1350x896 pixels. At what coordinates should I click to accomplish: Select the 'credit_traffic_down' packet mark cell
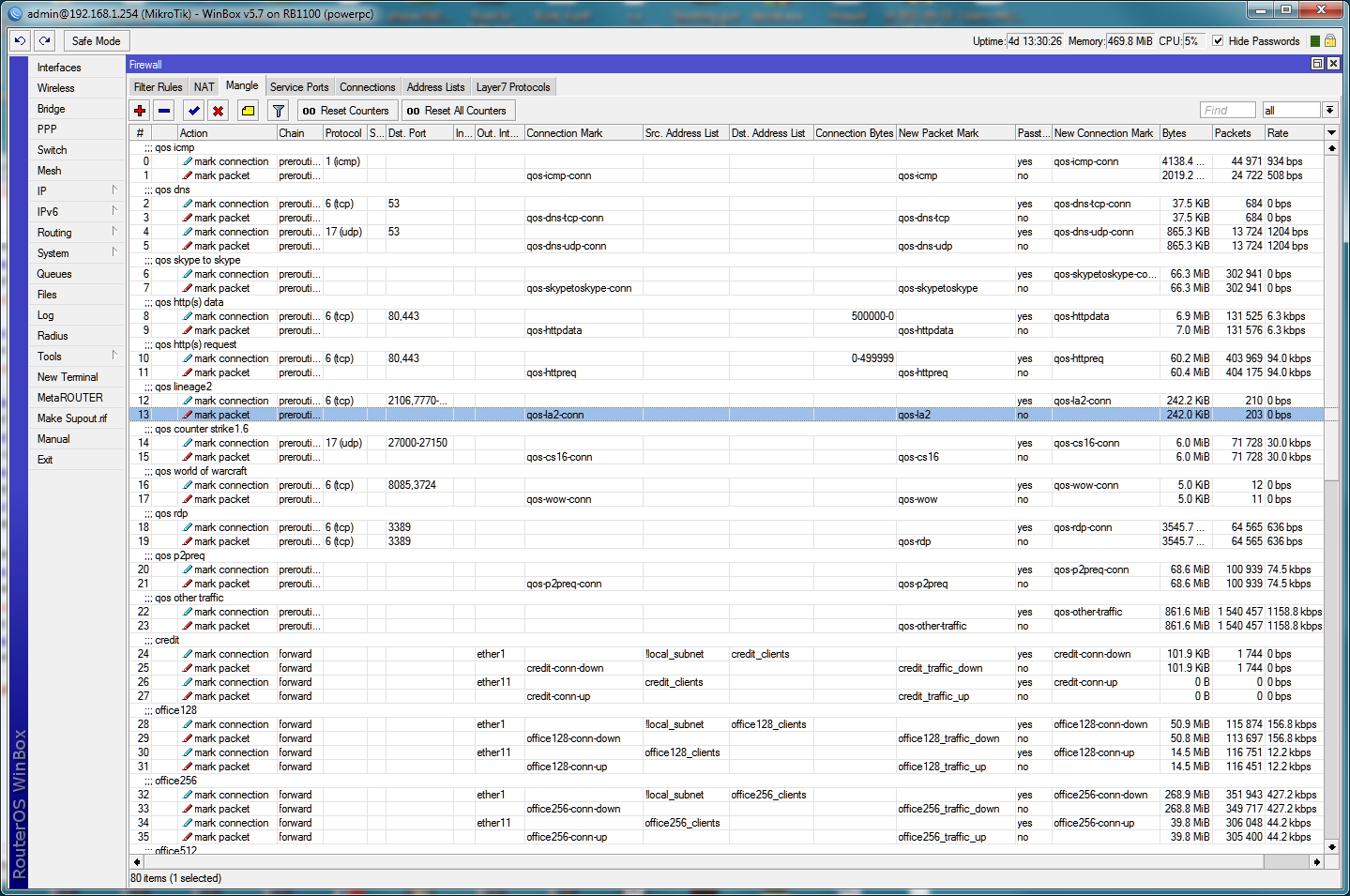tap(956, 668)
